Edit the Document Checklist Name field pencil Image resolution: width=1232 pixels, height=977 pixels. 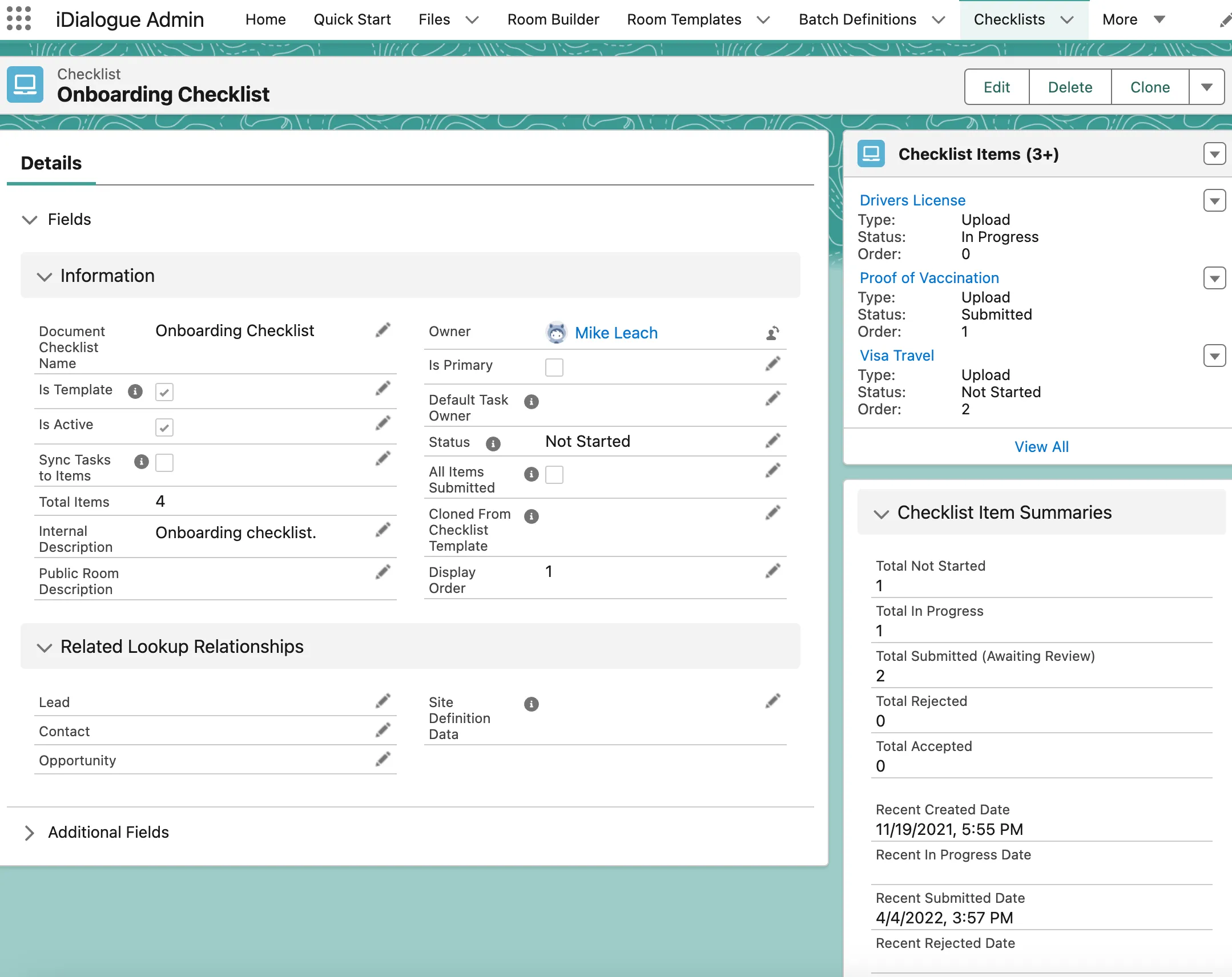[383, 330]
